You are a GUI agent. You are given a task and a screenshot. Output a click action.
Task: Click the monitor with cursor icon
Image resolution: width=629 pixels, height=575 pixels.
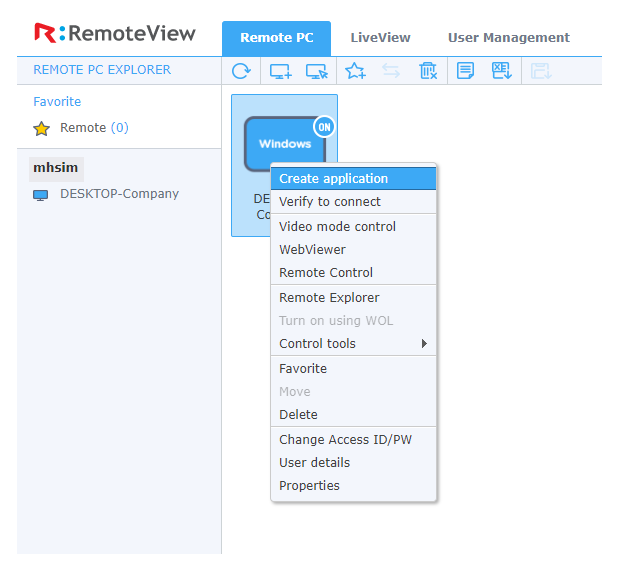pos(317,71)
